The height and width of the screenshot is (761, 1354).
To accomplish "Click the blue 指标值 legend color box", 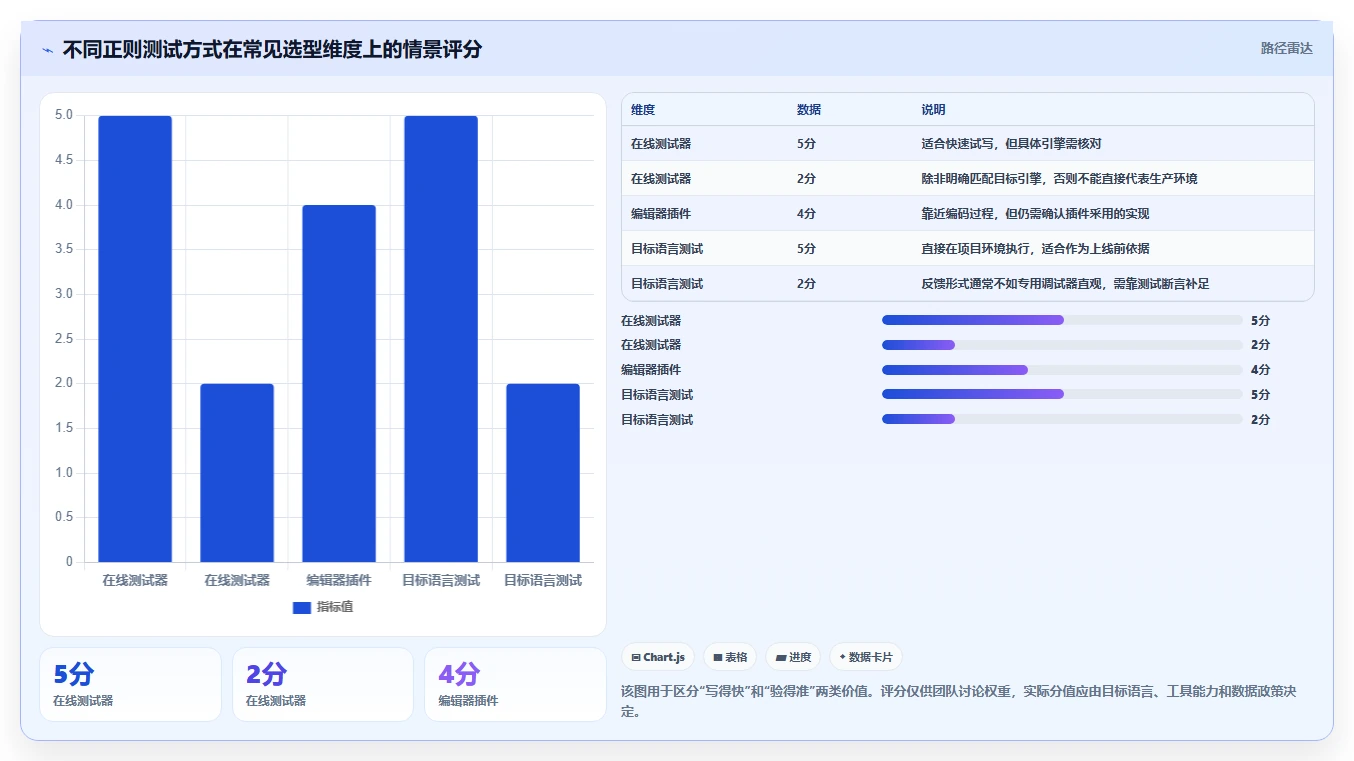I will coord(302,607).
